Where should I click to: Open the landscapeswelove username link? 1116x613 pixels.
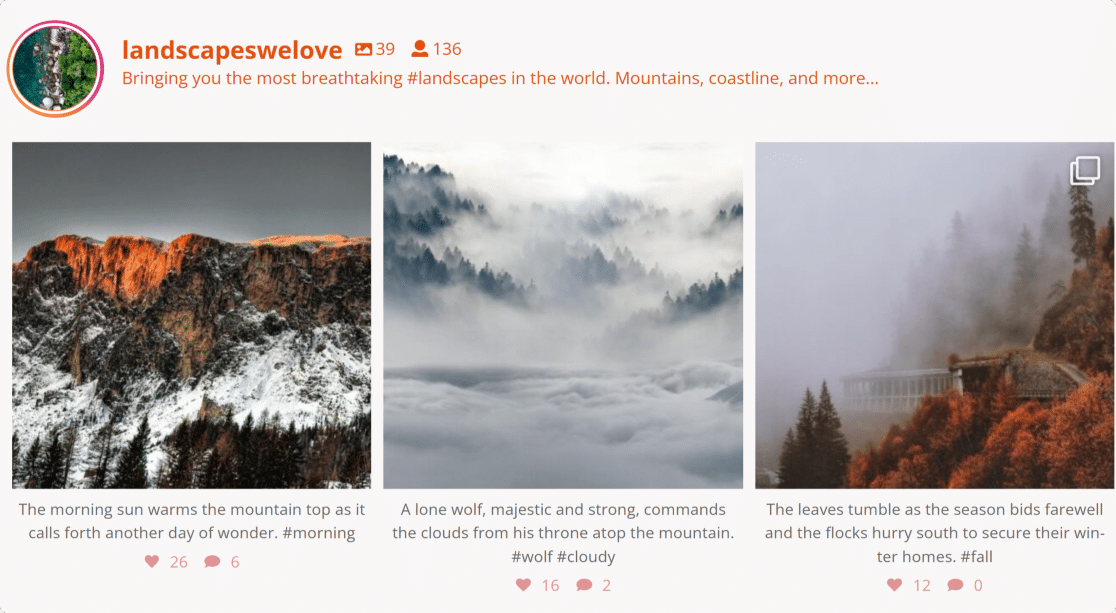(x=232, y=50)
